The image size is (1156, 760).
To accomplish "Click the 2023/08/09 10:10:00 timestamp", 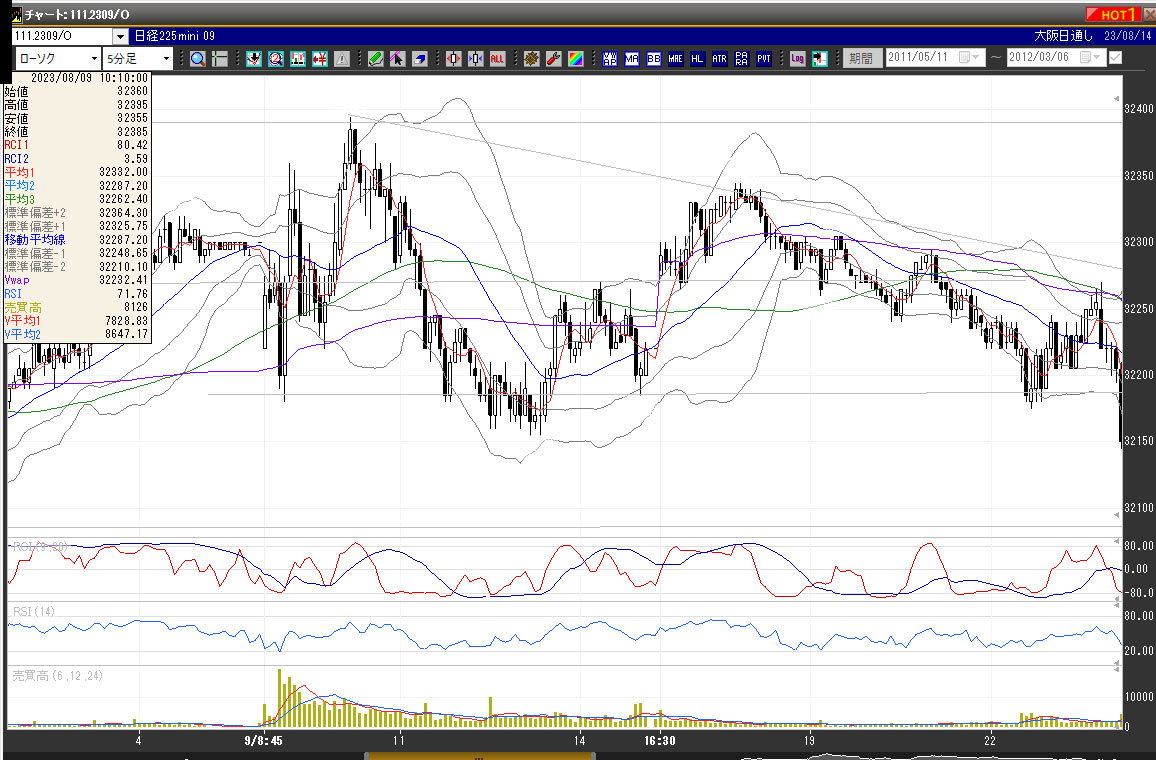I will [89, 77].
